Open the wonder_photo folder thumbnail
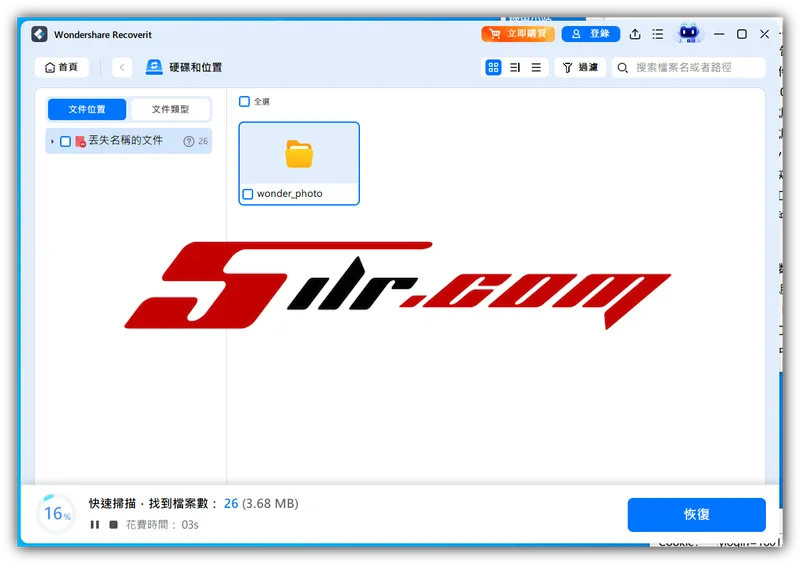This screenshot has width=800, height=564. click(299, 154)
